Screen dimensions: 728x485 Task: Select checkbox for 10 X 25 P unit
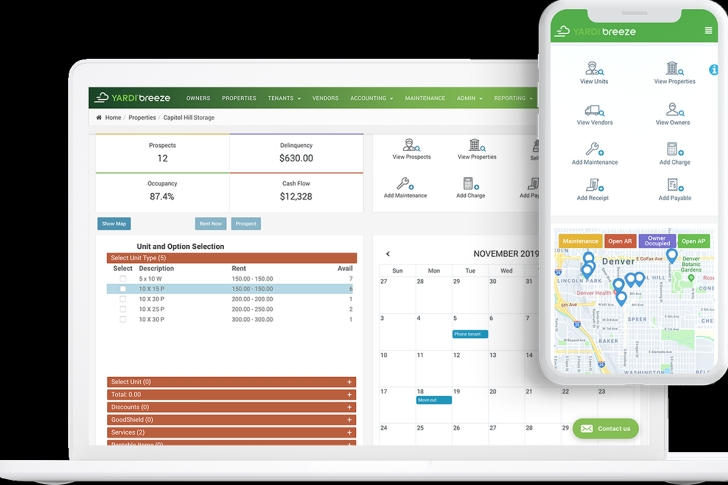pos(123,309)
